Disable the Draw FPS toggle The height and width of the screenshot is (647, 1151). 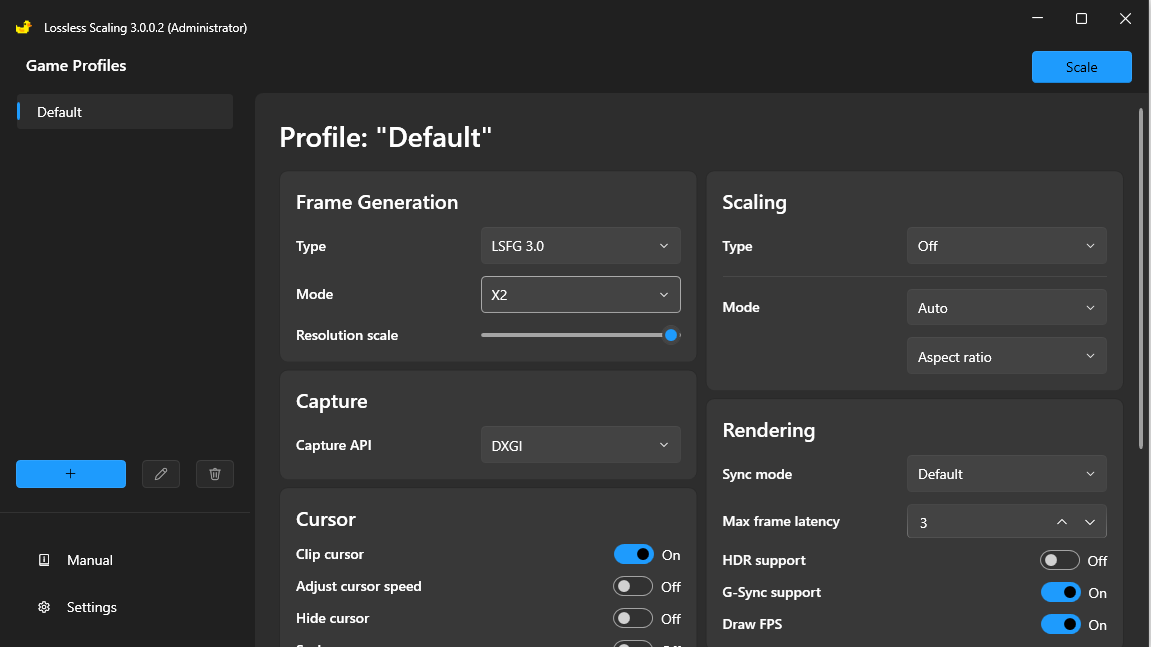(x=1060, y=624)
